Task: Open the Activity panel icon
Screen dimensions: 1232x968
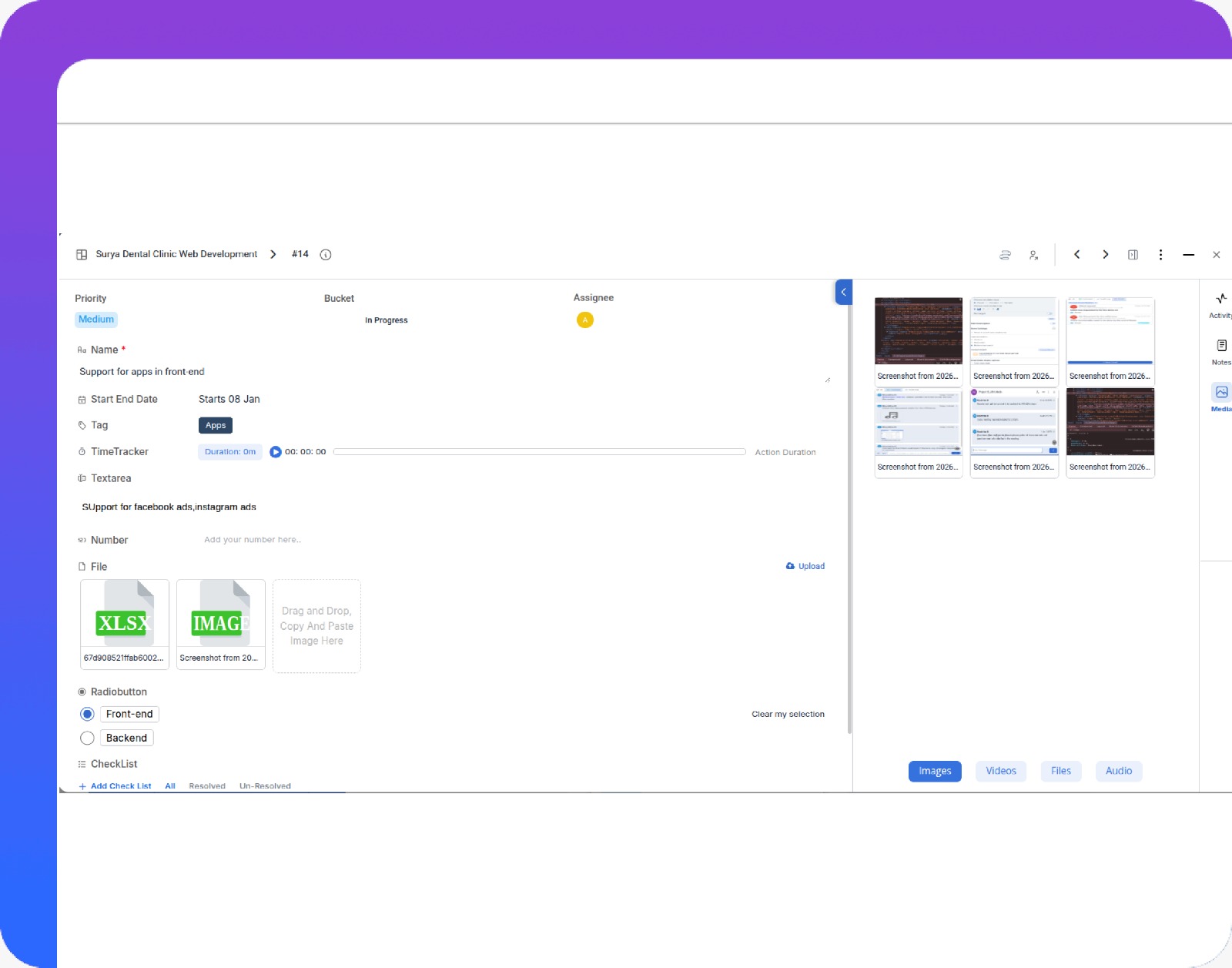Action: pos(1221,299)
